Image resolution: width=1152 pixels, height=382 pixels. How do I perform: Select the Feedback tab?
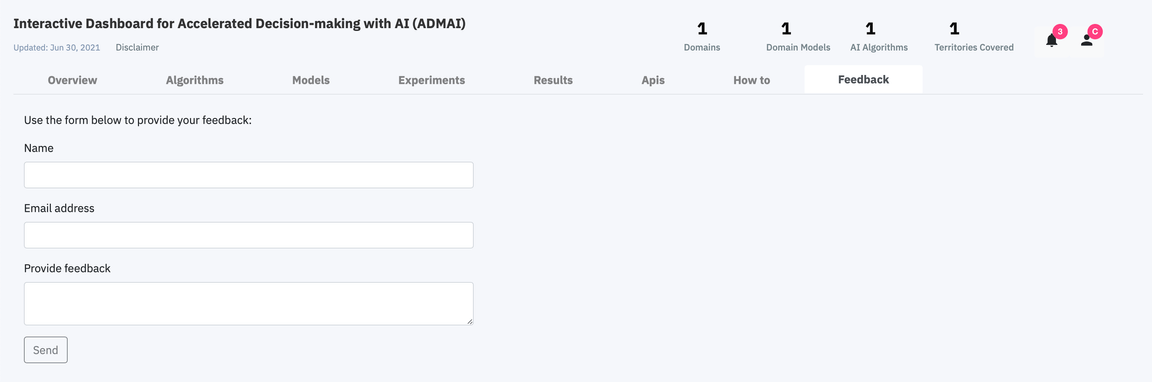point(863,79)
